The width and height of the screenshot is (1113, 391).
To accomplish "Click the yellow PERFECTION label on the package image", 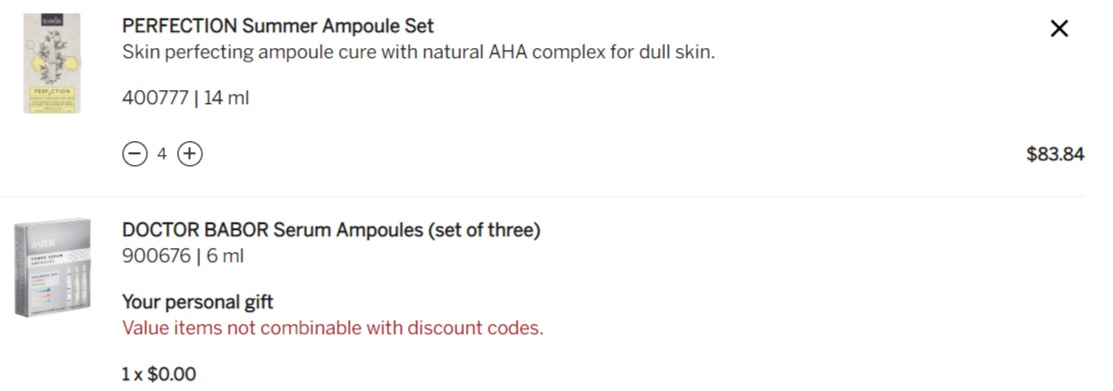I will tap(51, 92).
